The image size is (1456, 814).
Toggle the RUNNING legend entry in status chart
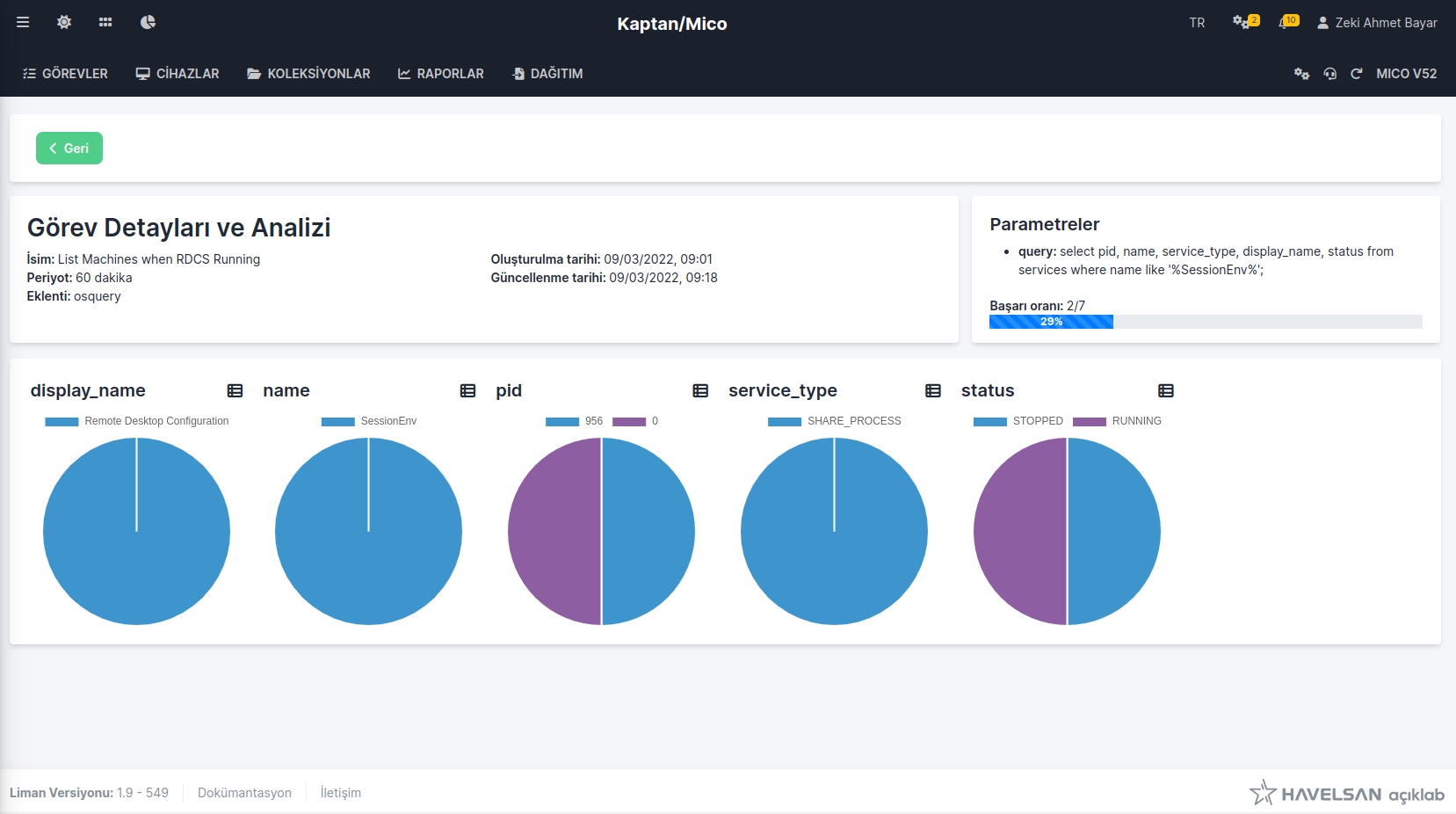pyautogui.click(x=1117, y=421)
